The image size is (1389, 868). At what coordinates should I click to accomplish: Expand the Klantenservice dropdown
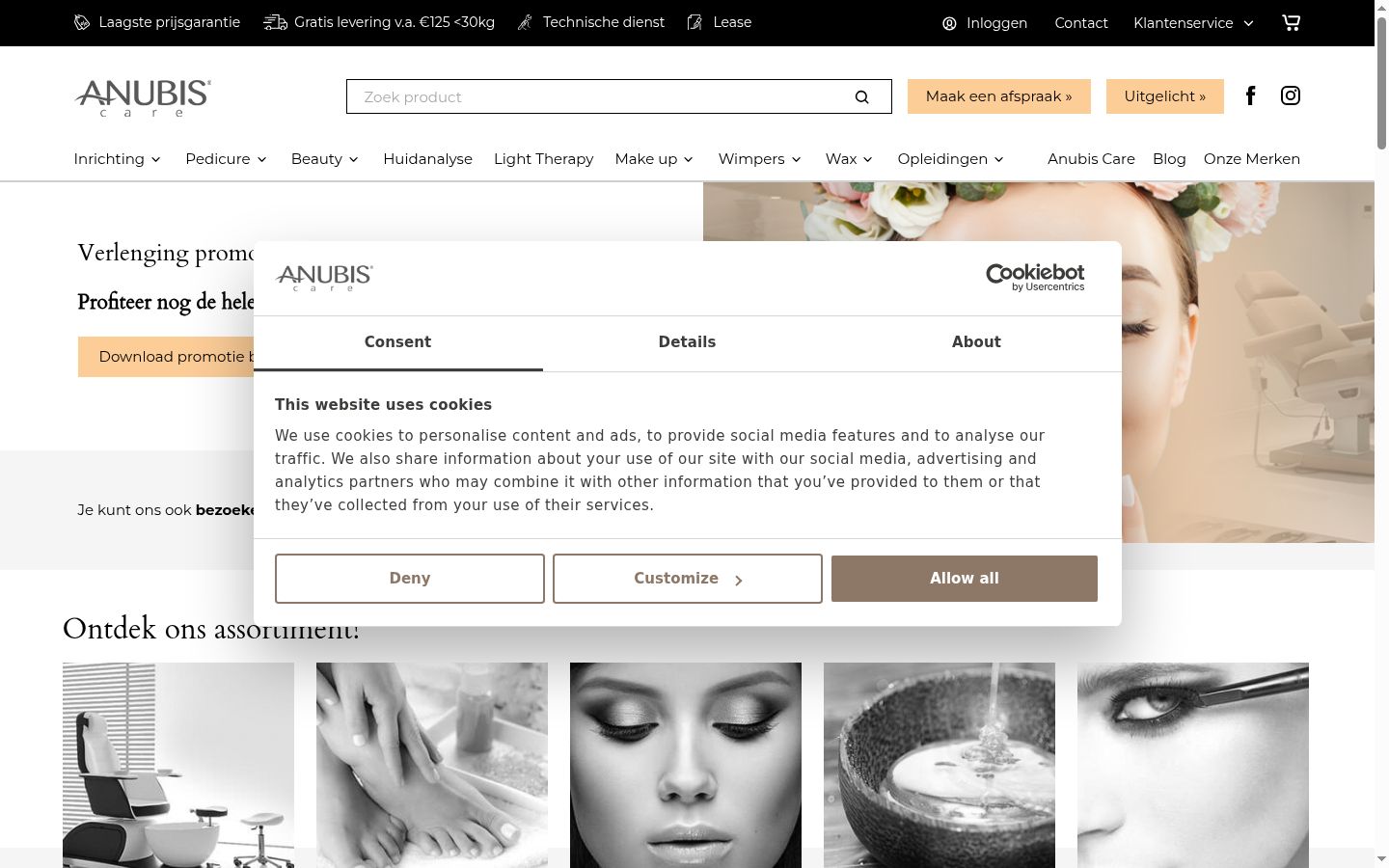[1193, 23]
